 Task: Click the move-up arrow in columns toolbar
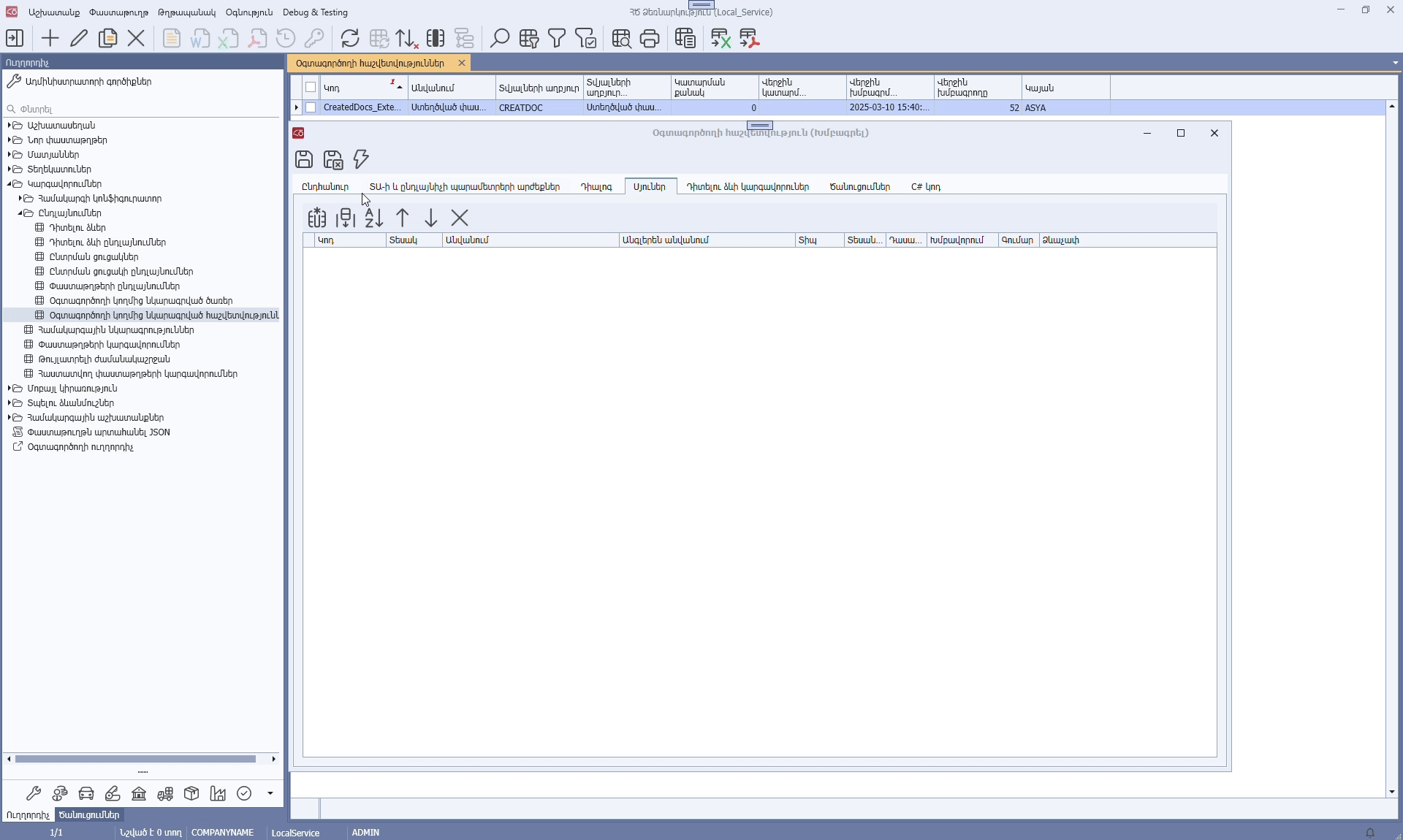pyautogui.click(x=403, y=218)
